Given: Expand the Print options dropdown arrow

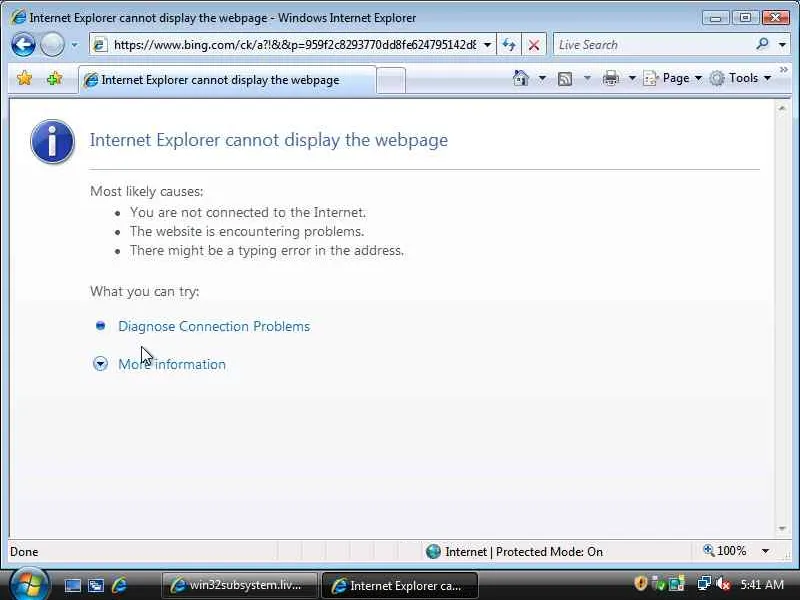Looking at the screenshot, I should (632, 78).
